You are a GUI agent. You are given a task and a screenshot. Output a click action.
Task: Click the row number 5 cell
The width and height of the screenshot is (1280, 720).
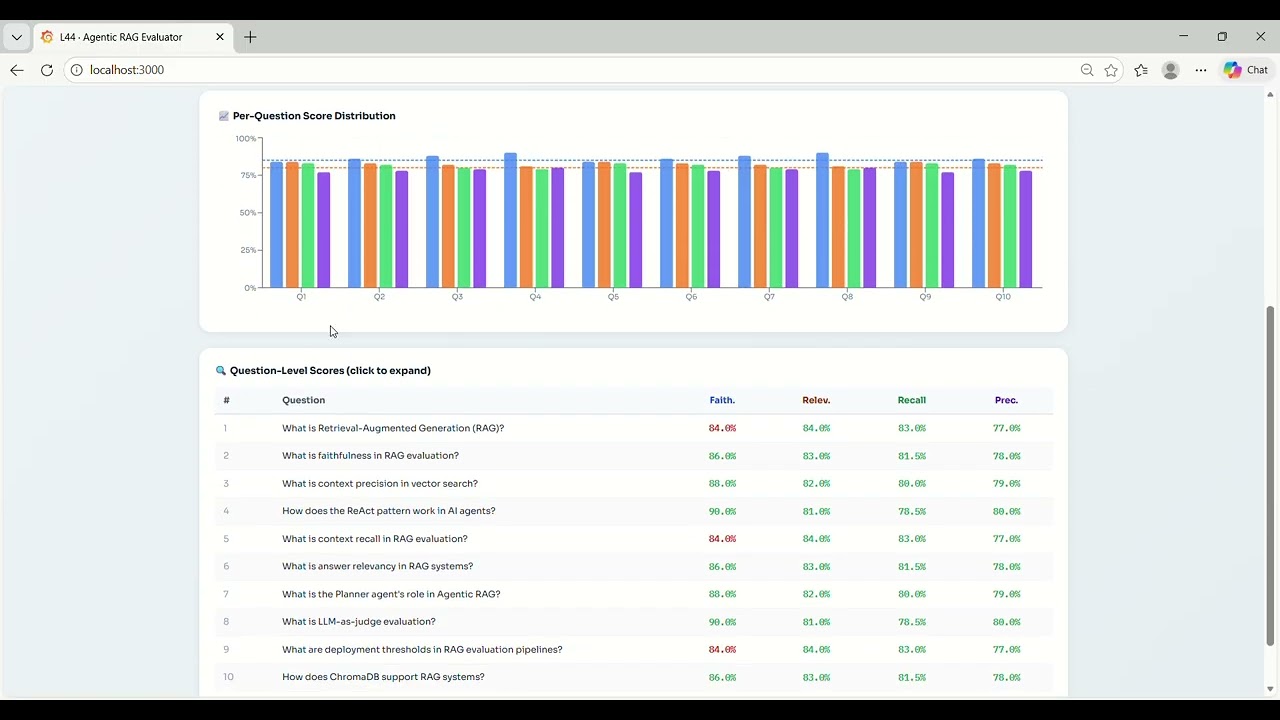pyautogui.click(x=226, y=539)
